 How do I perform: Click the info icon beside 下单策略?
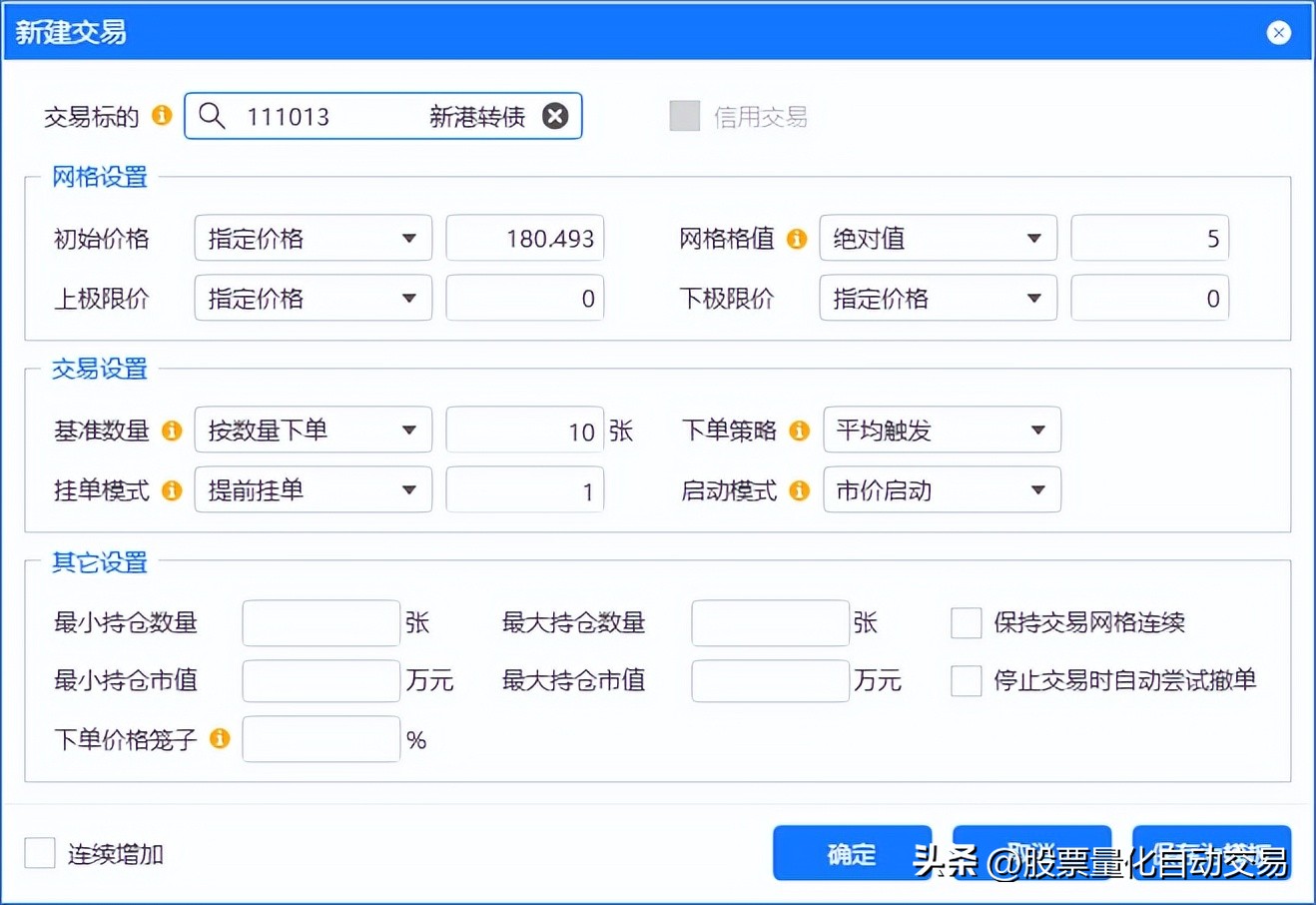click(798, 431)
